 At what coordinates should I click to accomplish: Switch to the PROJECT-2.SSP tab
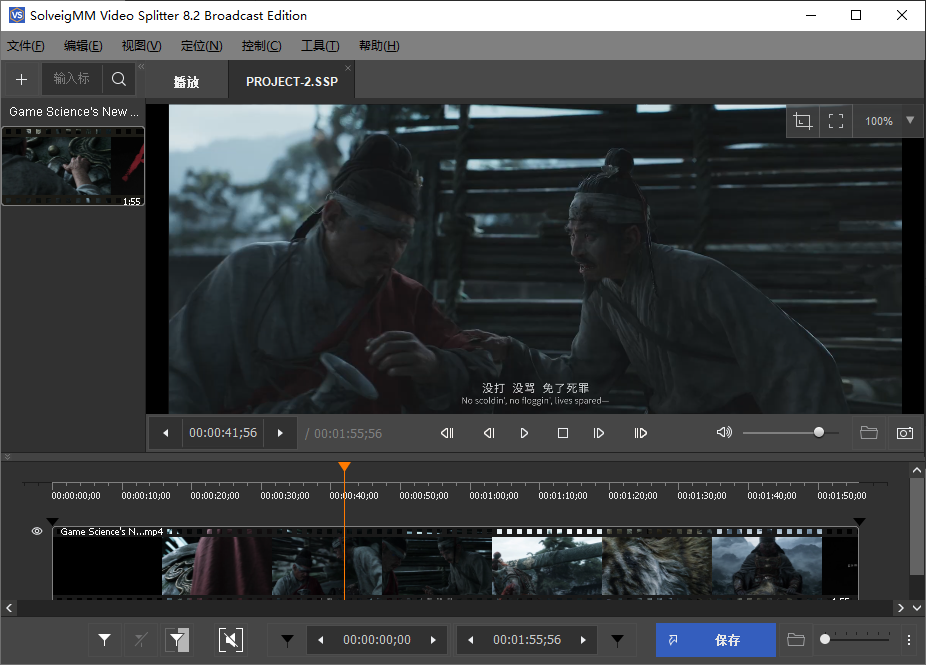(x=292, y=82)
